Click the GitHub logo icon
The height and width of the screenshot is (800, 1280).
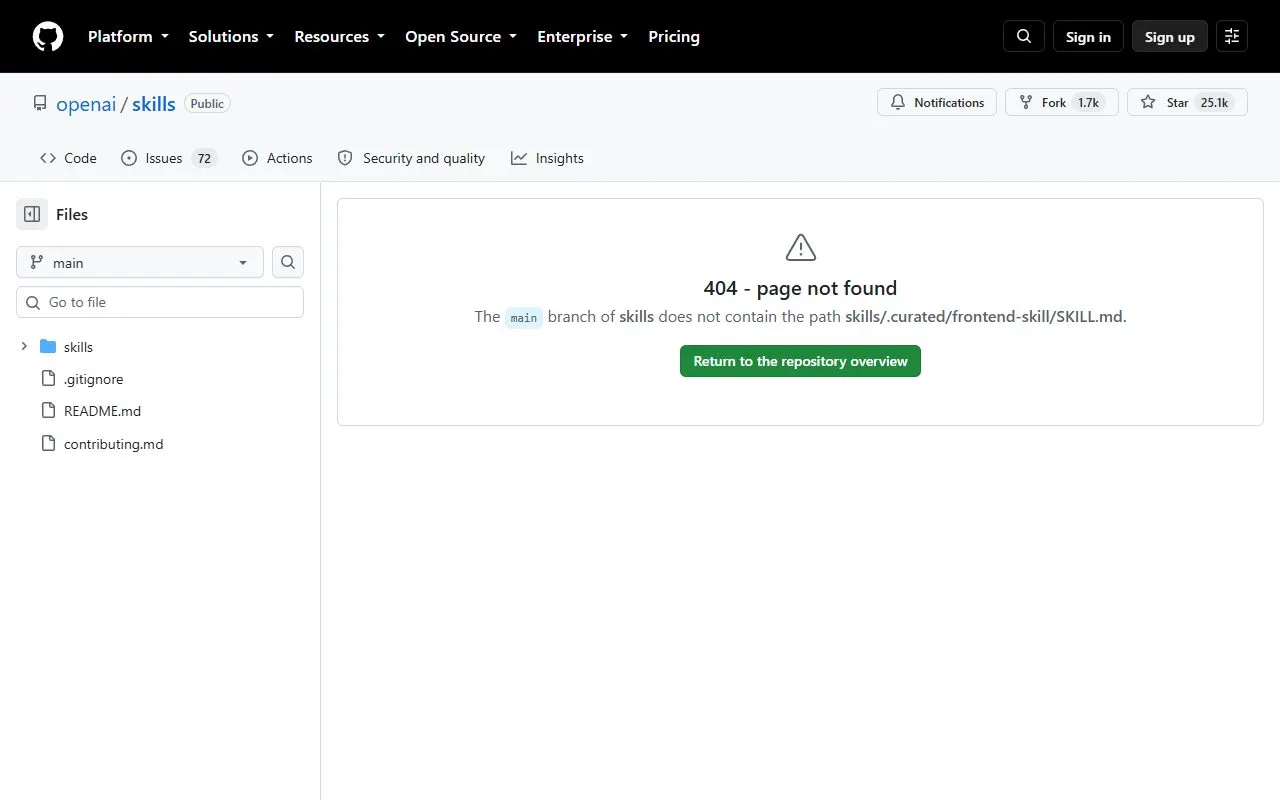click(x=48, y=36)
